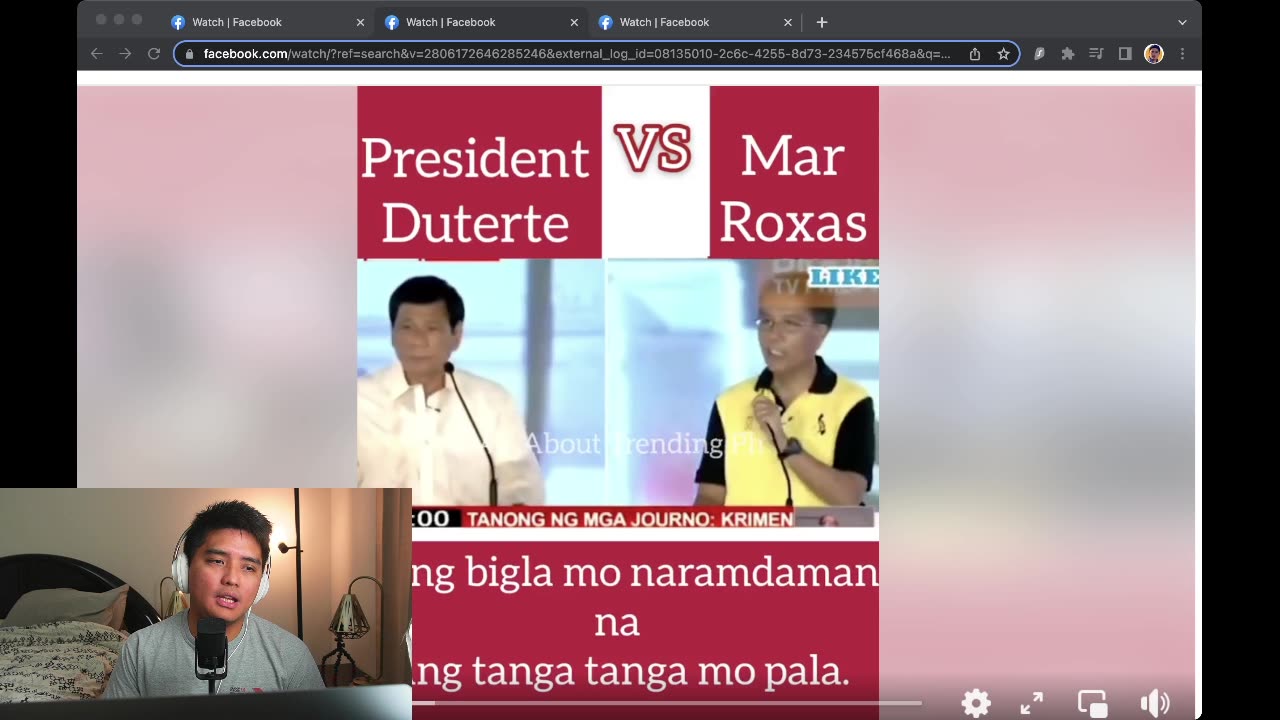Bookmark this page with the star icon

(1003, 54)
